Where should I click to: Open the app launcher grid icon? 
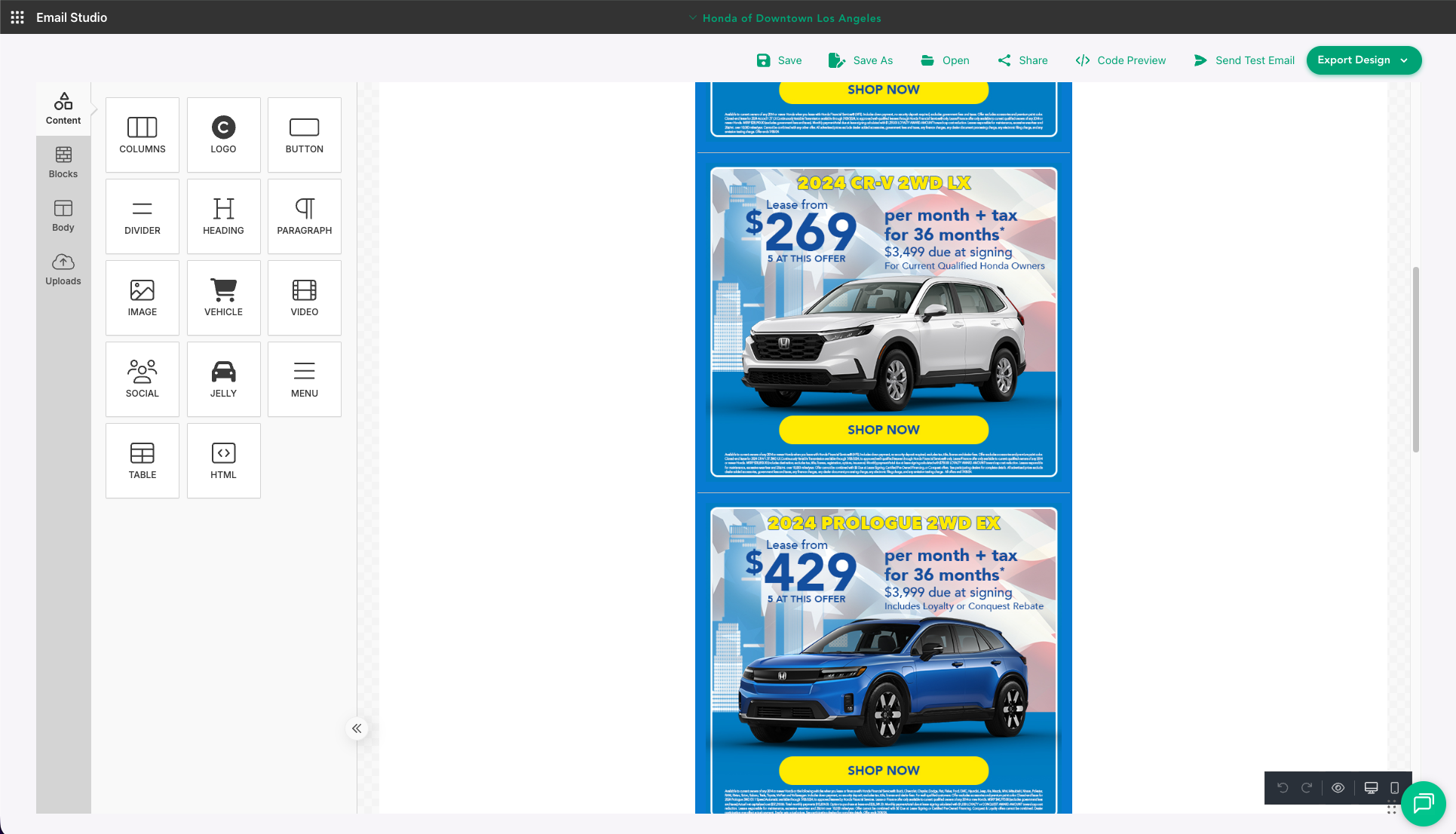tap(17, 17)
